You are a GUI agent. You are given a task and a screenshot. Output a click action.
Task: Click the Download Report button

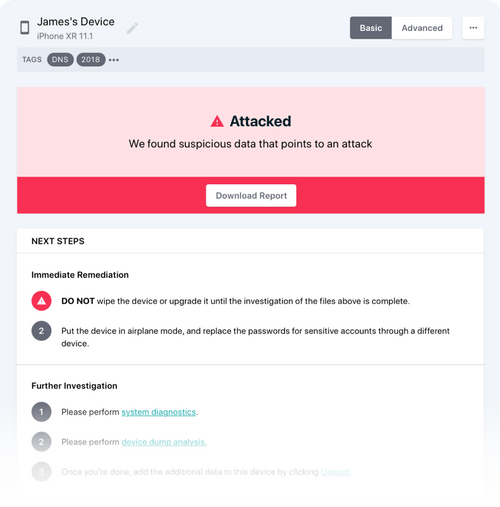point(251,196)
